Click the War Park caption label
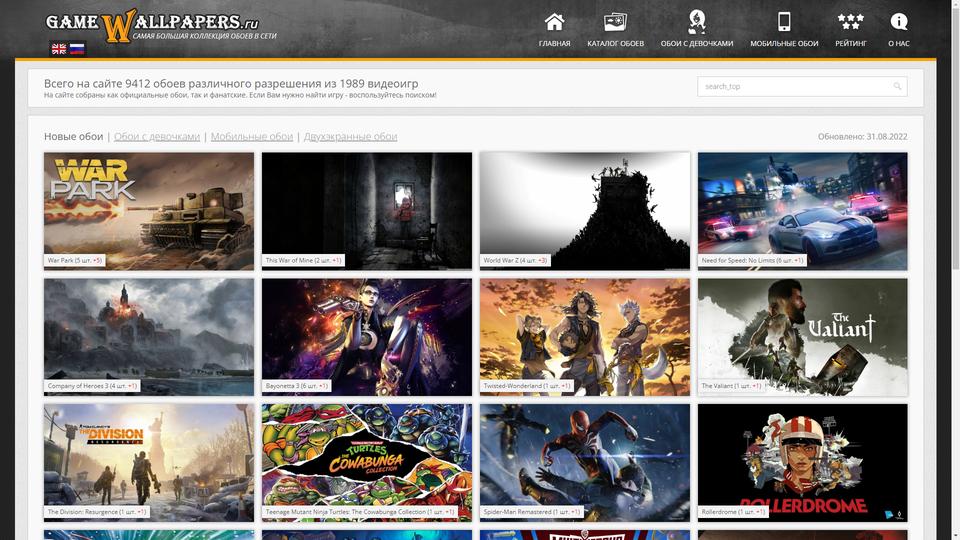 click(75, 260)
